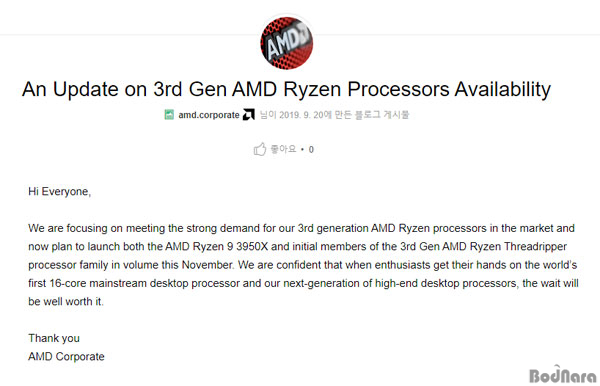Click the black AMD arrow badge icon
600x386 pixels.
(x=249, y=114)
